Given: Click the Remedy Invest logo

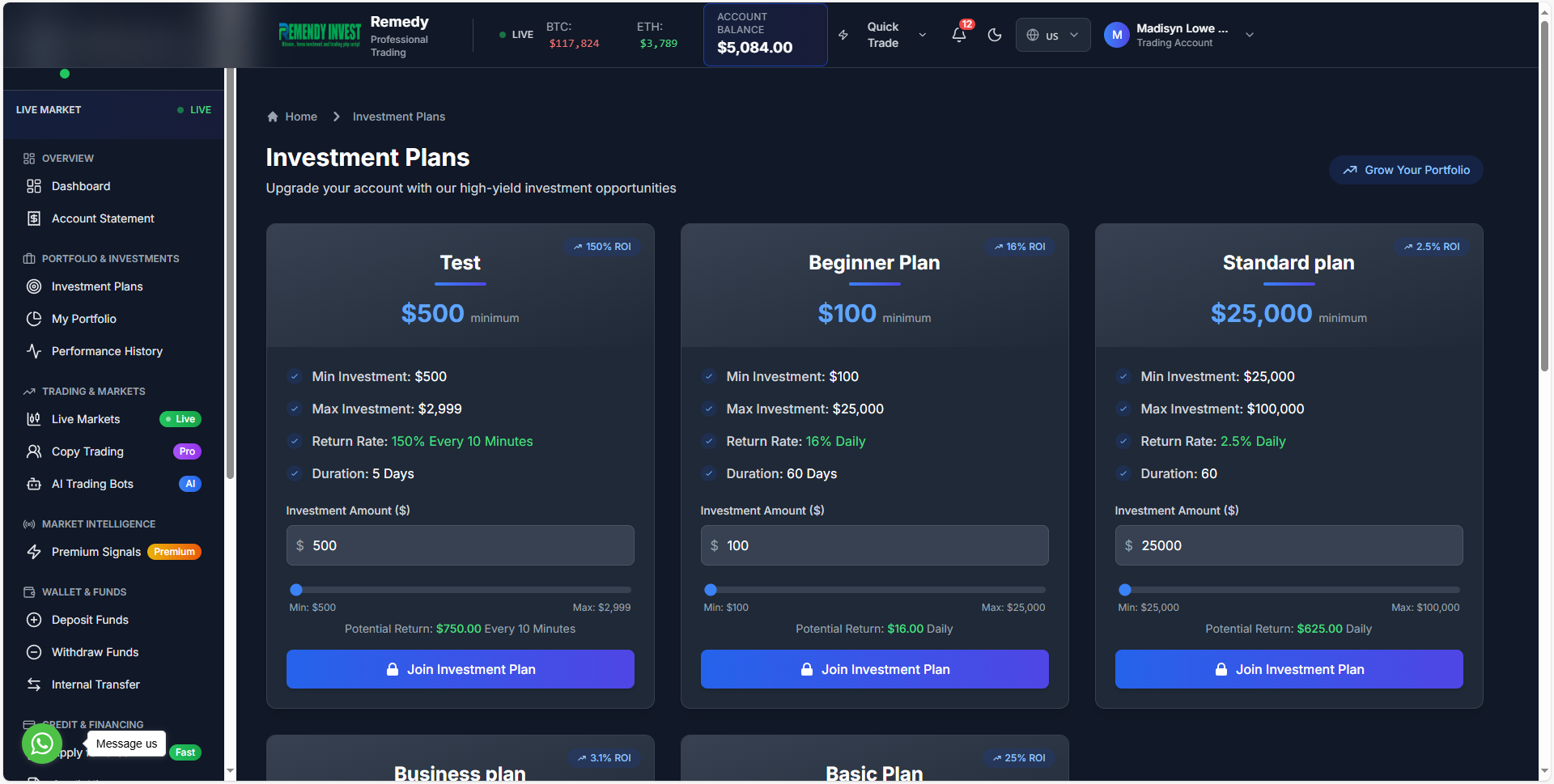Looking at the screenshot, I should (x=320, y=34).
